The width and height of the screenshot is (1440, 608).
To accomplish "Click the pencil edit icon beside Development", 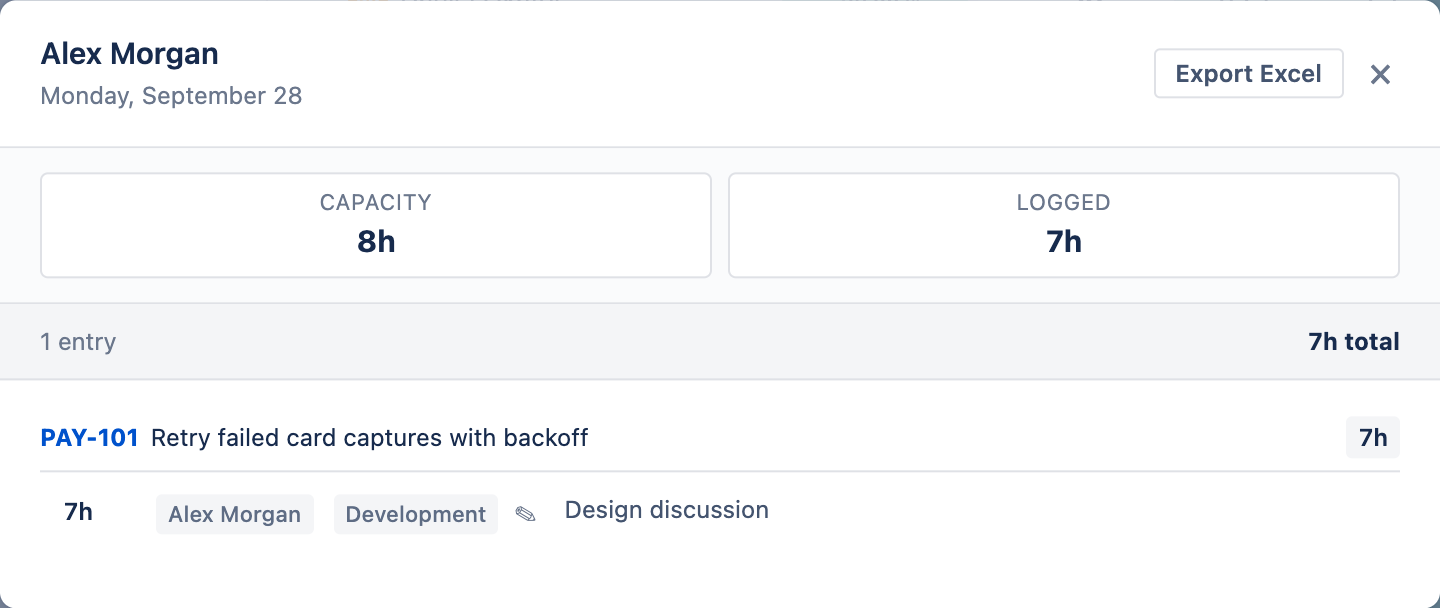I will pos(525,514).
